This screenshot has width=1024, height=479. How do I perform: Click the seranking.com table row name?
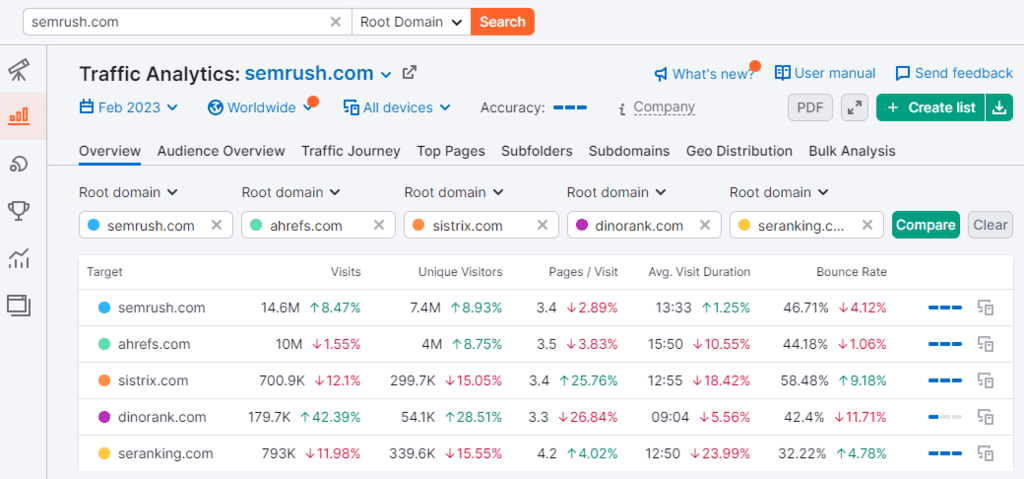165,454
